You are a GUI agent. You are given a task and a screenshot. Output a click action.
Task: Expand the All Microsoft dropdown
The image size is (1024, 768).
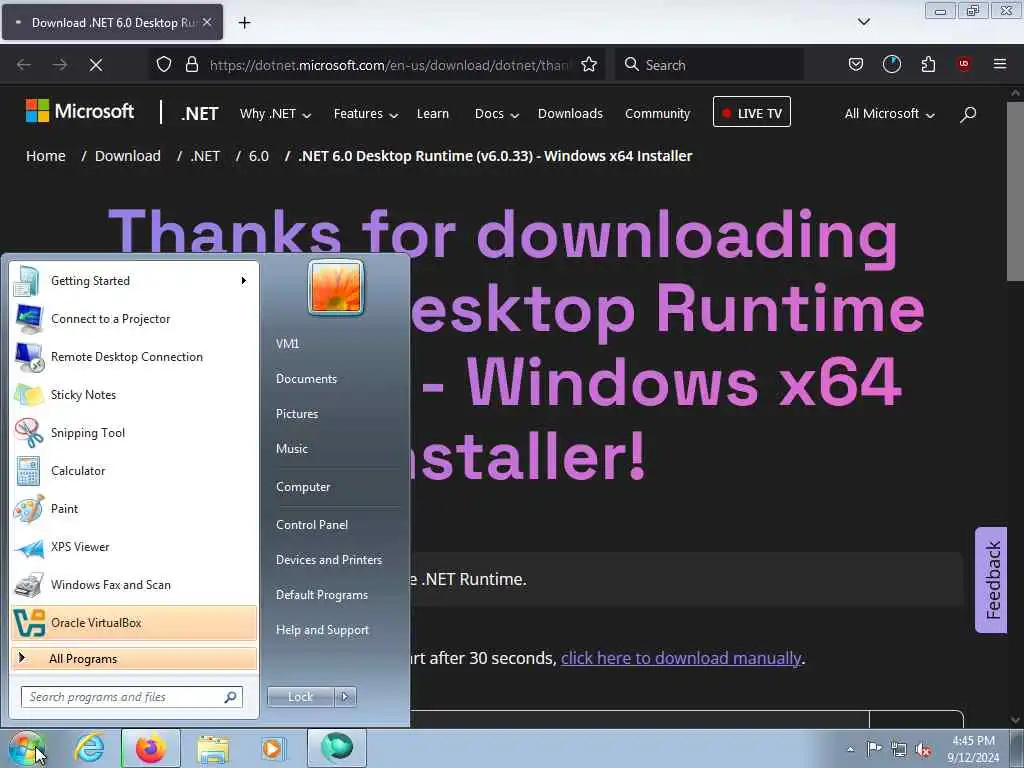pyautogui.click(x=889, y=114)
